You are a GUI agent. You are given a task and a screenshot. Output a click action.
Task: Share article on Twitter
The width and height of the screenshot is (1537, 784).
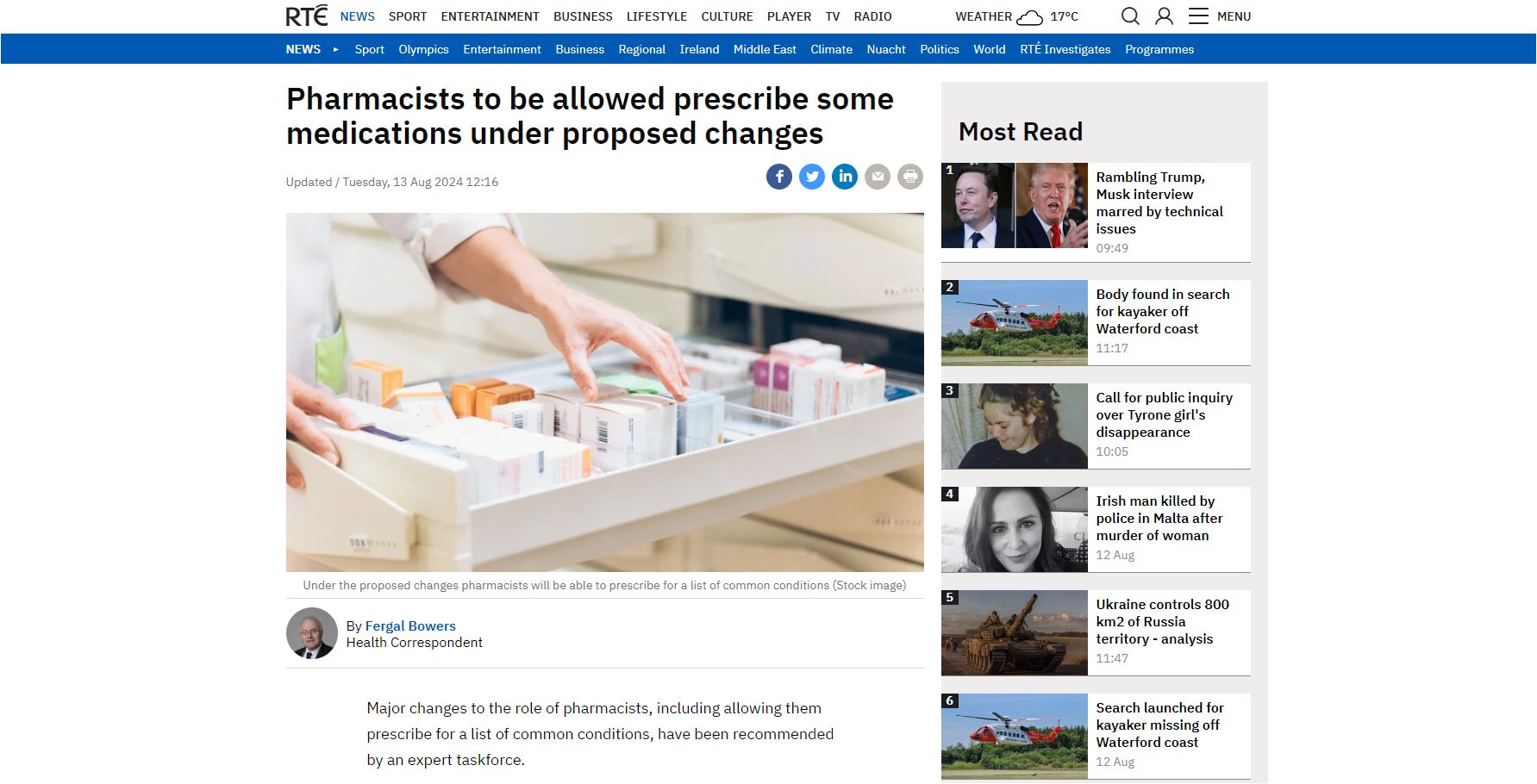click(x=811, y=177)
